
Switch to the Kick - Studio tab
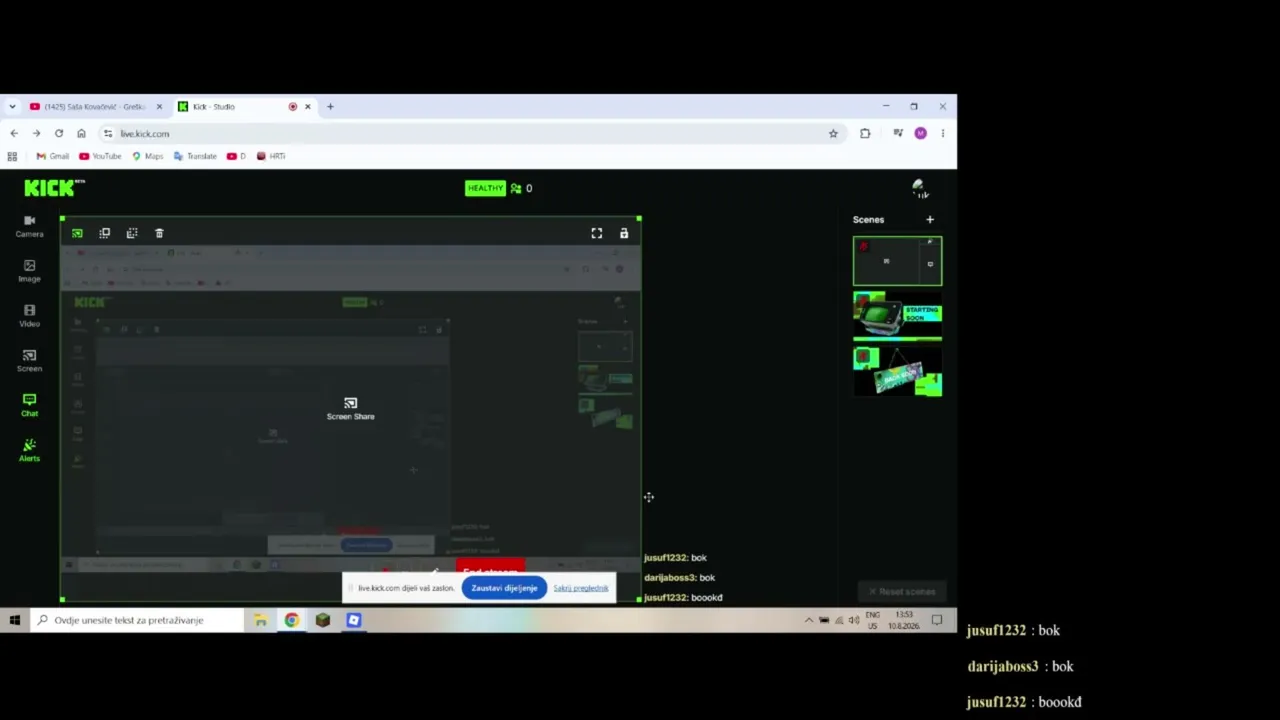click(x=236, y=106)
